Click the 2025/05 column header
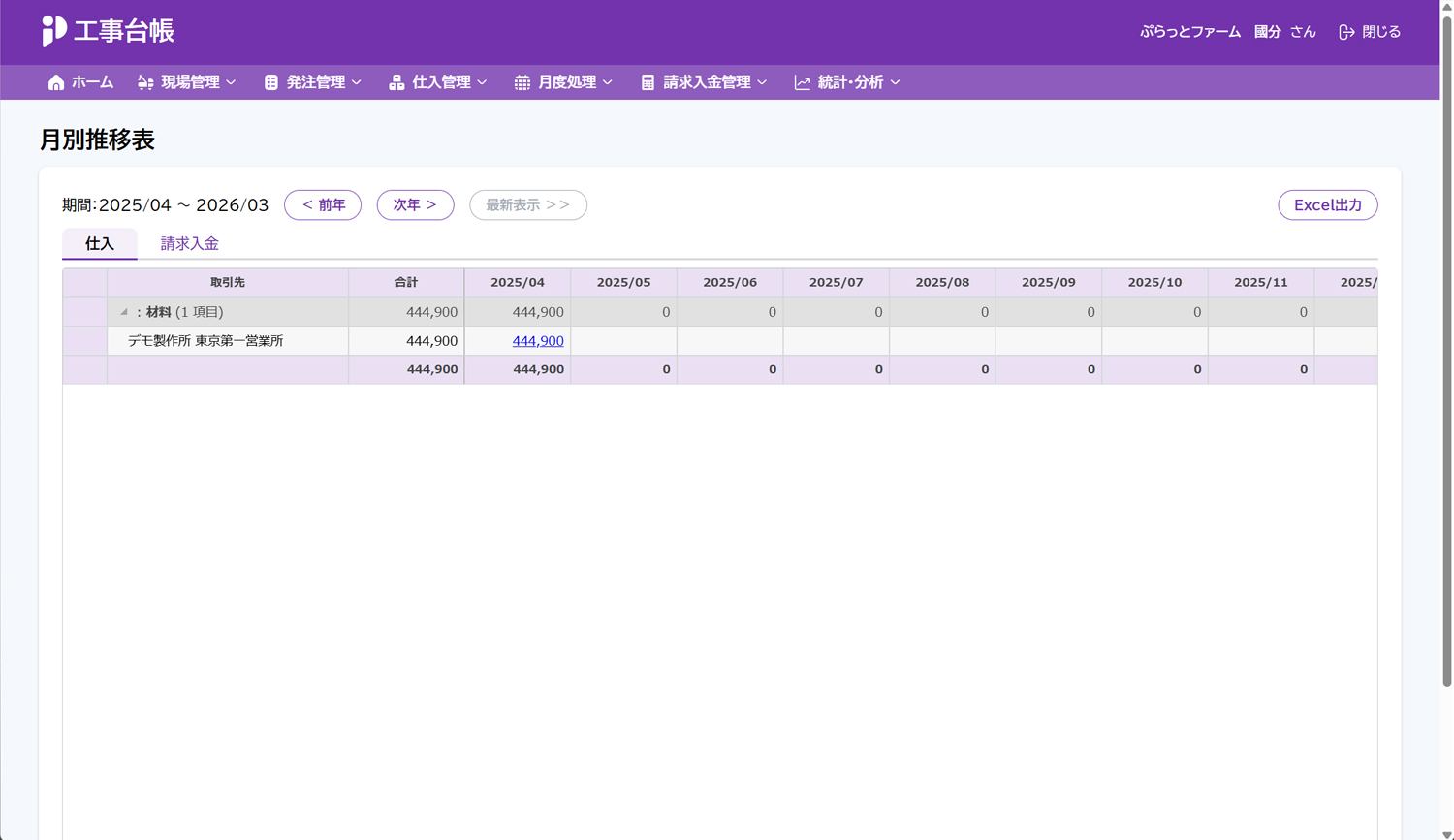The width and height of the screenshot is (1454, 840). pyautogui.click(x=624, y=283)
